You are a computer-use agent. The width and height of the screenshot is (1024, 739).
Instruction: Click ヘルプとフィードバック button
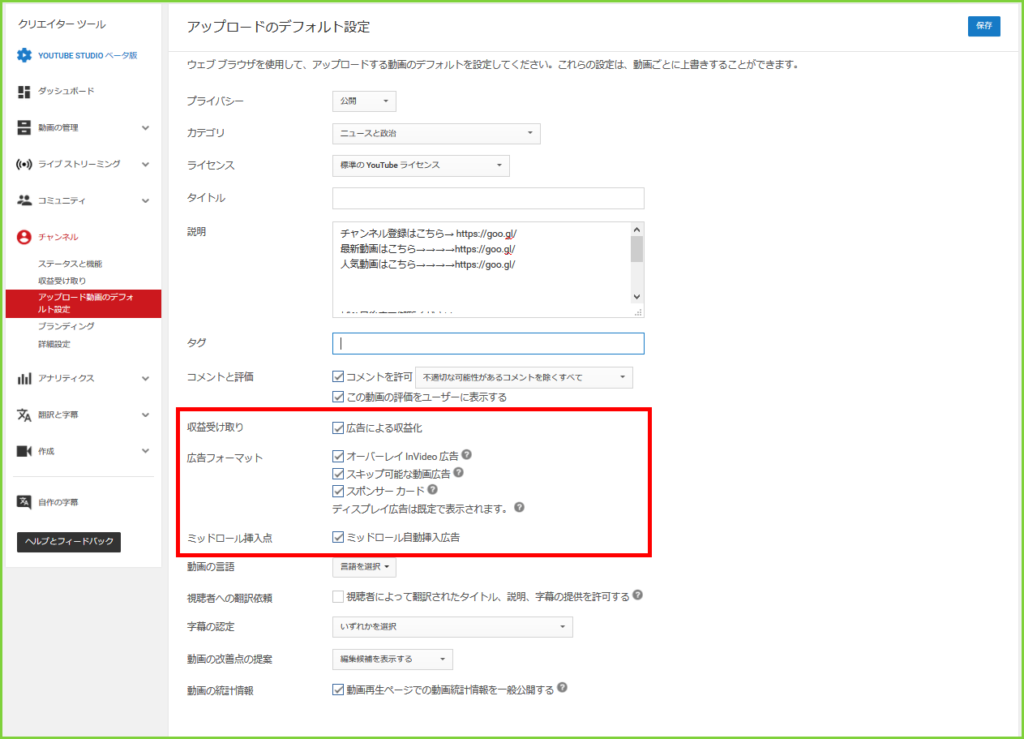point(69,541)
